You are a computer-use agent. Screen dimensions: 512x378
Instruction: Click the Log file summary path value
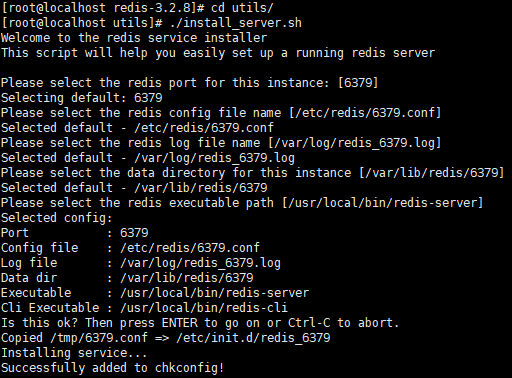click(200, 263)
